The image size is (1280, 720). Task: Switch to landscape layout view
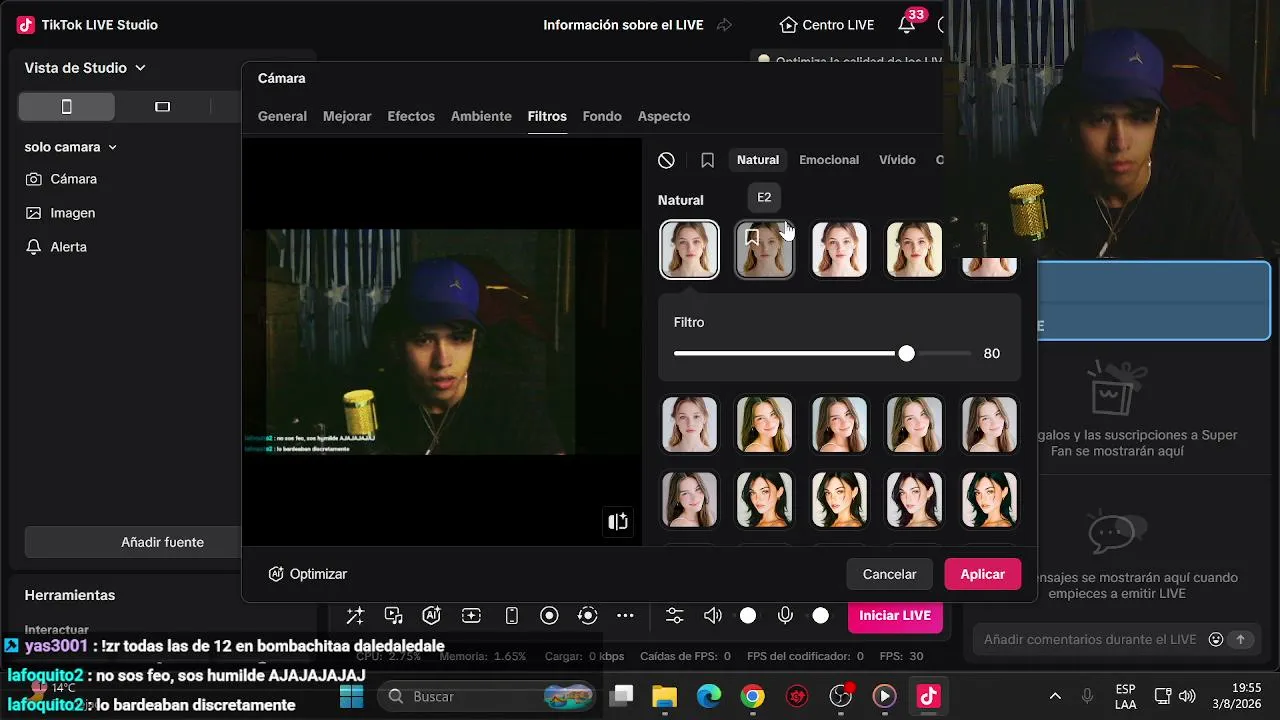(163, 107)
